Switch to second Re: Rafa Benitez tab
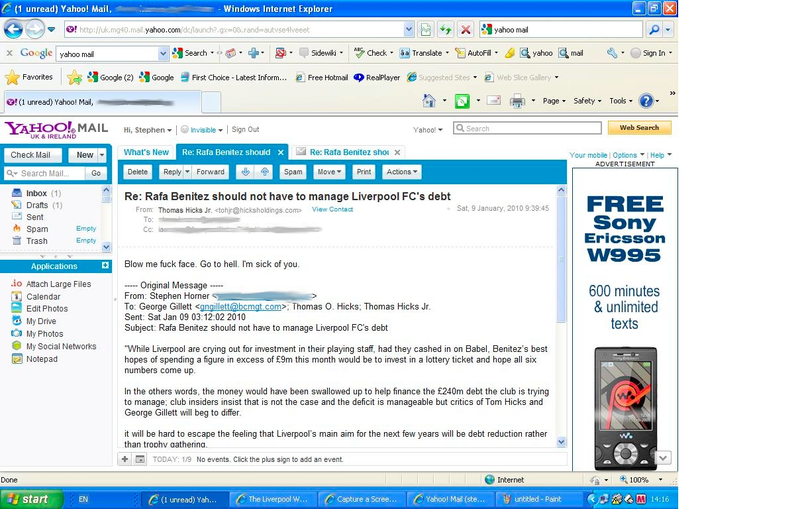800x509 pixels. click(x=349, y=152)
